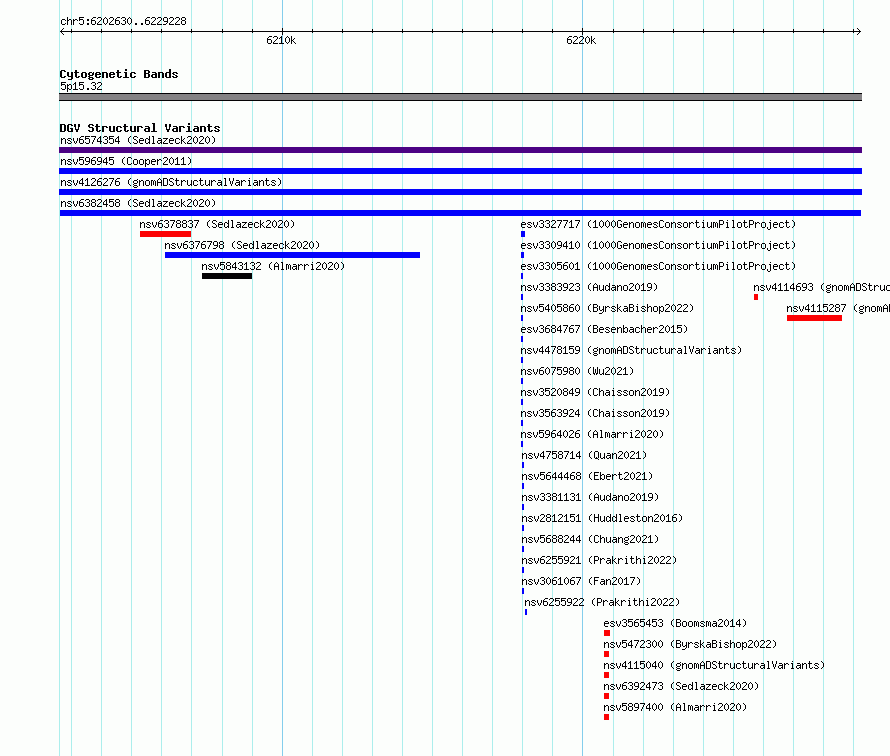Image resolution: width=890 pixels, height=756 pixels.
Task: Open nsv5964026 (Almarri2020) label
Action: (x=592, y=434)
